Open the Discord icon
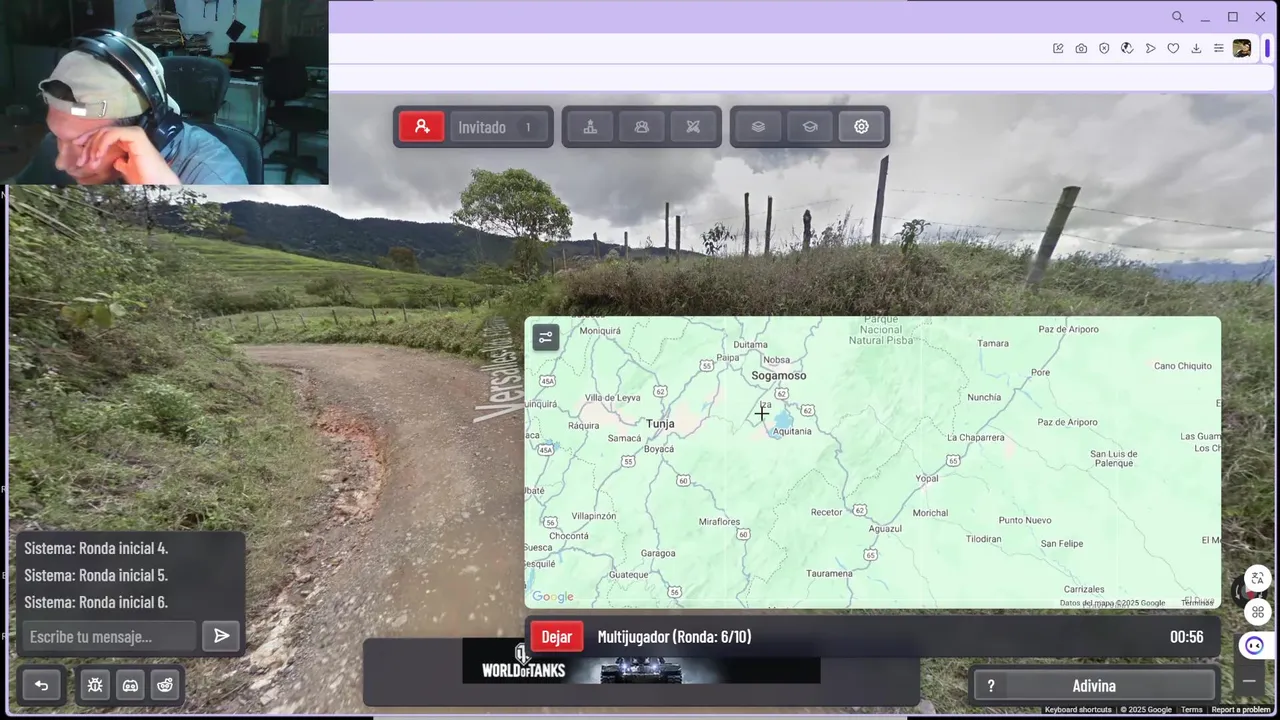 [130, 685]
